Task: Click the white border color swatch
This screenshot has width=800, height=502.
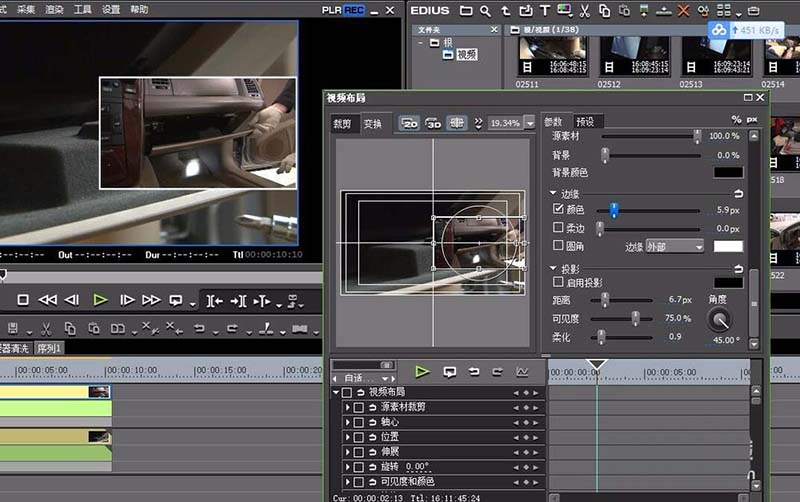Action: (x=728, y=246)
